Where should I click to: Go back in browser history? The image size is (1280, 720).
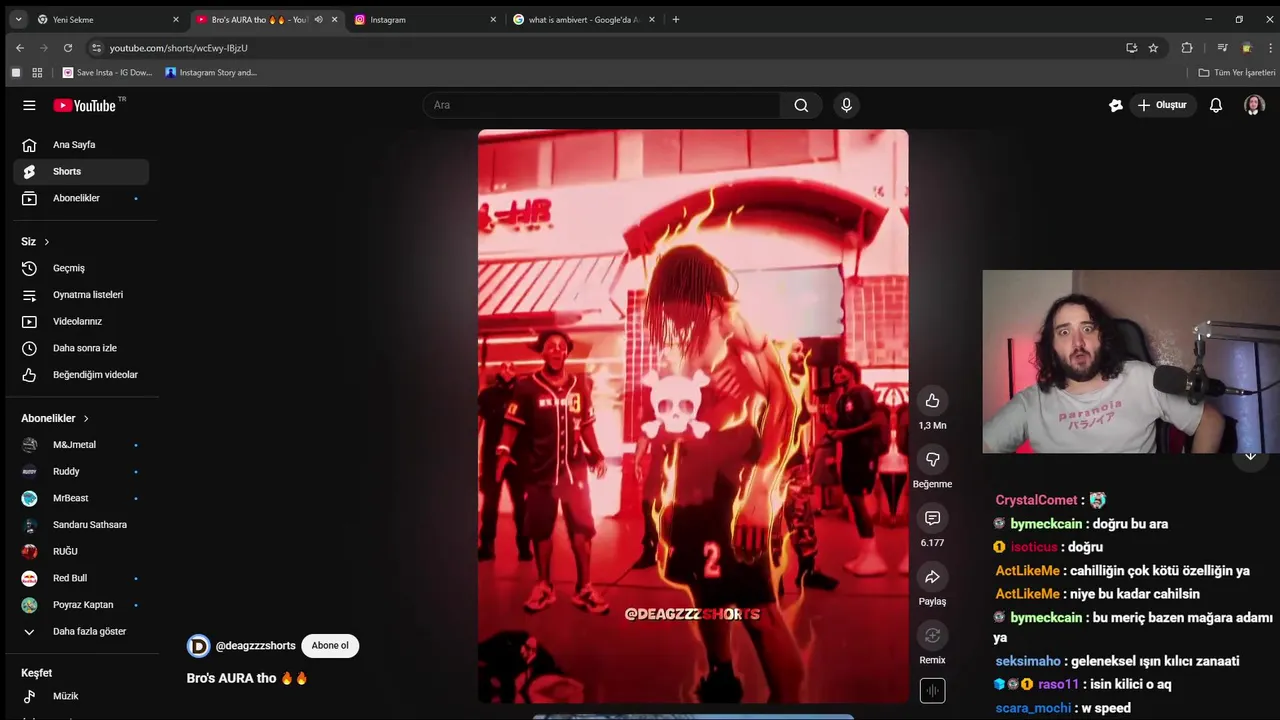pyautogui.click(x=19, y=47)
